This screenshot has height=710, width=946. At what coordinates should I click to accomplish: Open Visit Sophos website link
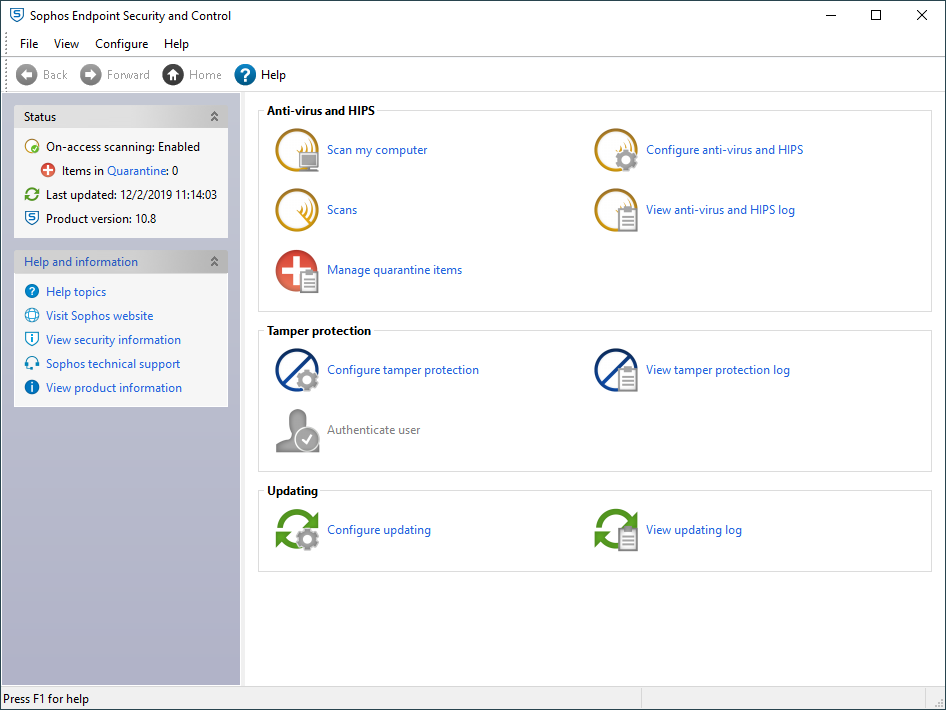[x=99, y=316]
